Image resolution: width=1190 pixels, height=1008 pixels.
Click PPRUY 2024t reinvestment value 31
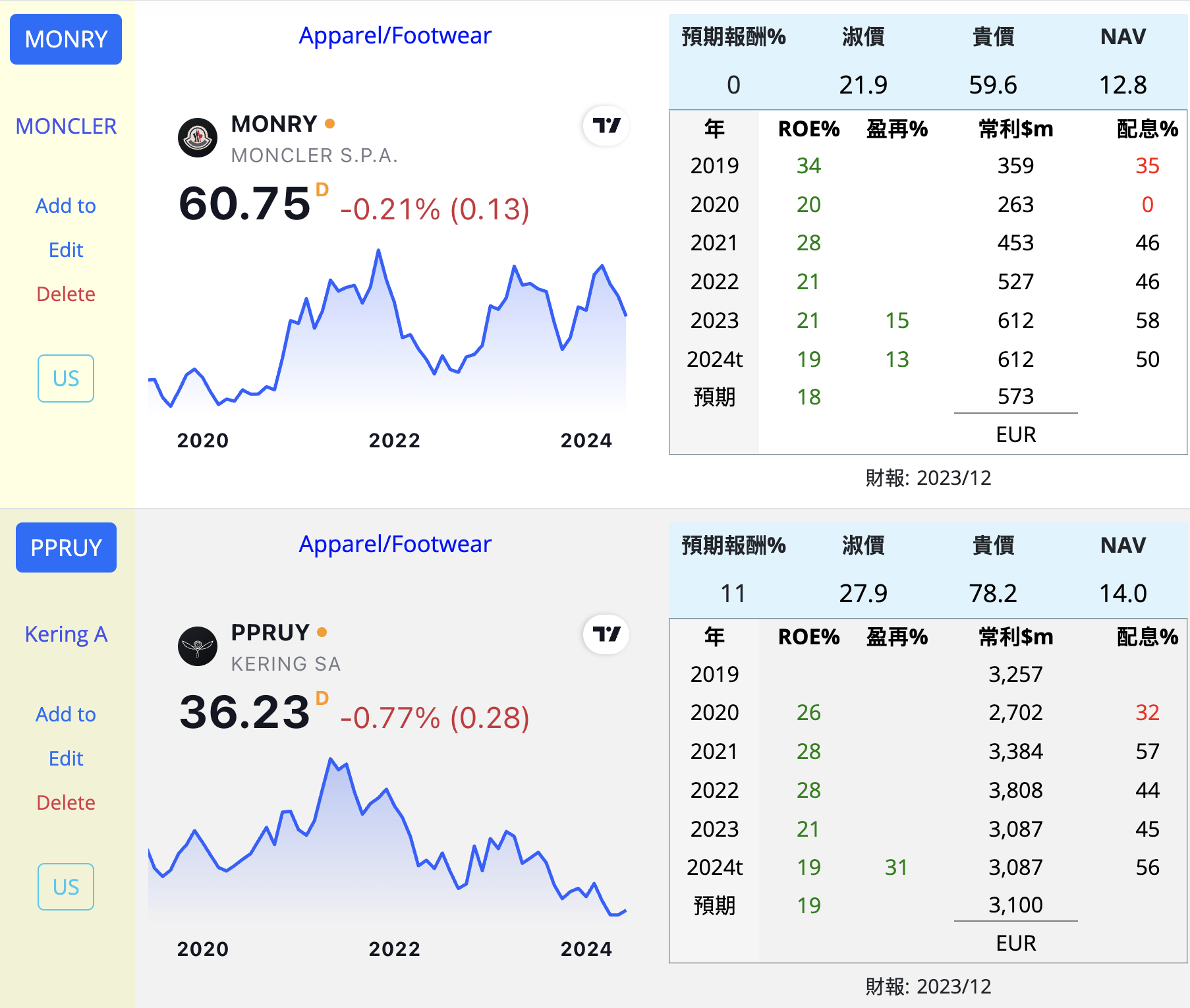896,868
